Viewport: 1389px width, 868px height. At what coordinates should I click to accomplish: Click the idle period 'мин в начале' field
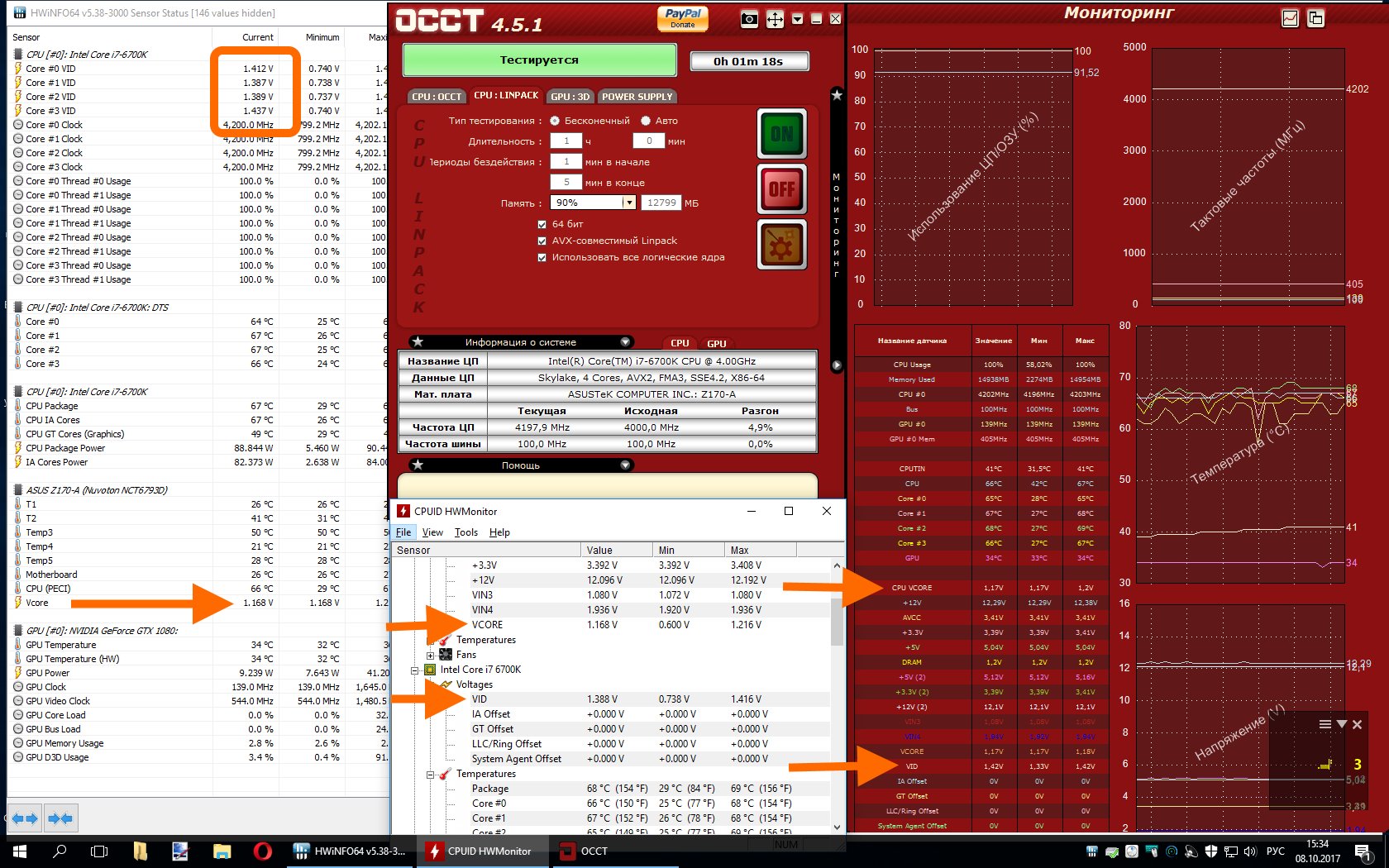[x=566, y=162]
